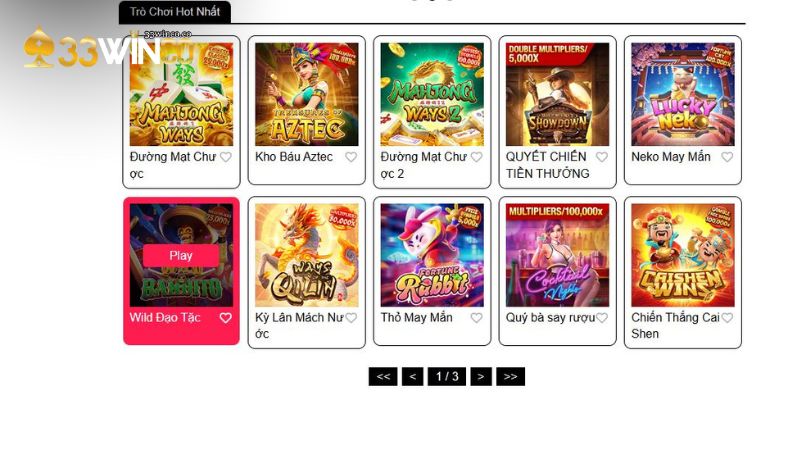Click heart icon for Quý bà say rượu
Image resolution: width=800 pixels, height=450 pixels.
pos(602,318)
